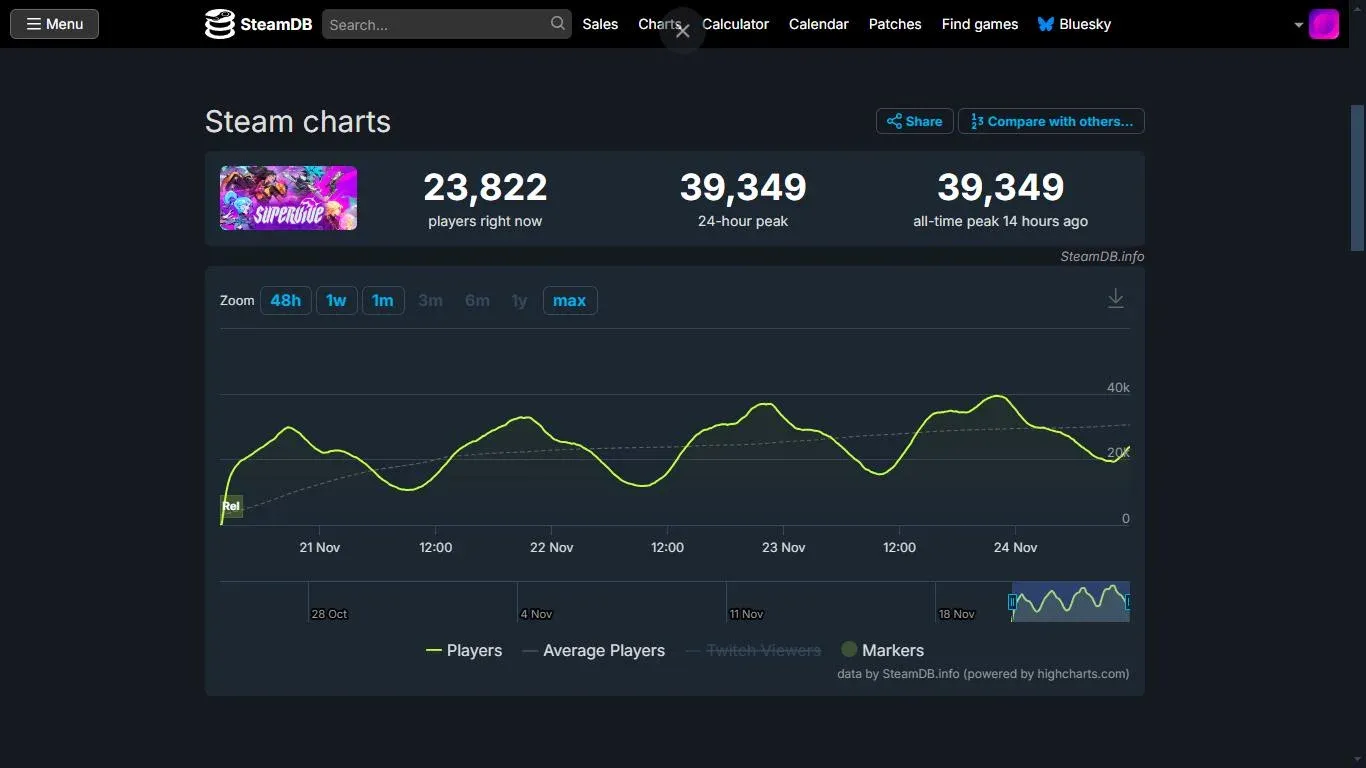The height and width of the screenshot is (768, 1366).
Task: Click the 11 Nov navigator label
Action: coord(746,614)
